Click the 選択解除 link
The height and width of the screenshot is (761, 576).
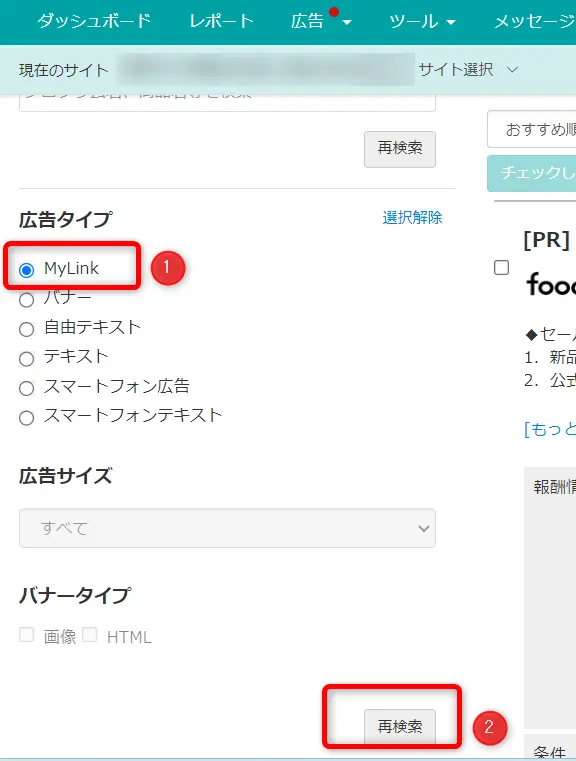(x=412, y=217)
